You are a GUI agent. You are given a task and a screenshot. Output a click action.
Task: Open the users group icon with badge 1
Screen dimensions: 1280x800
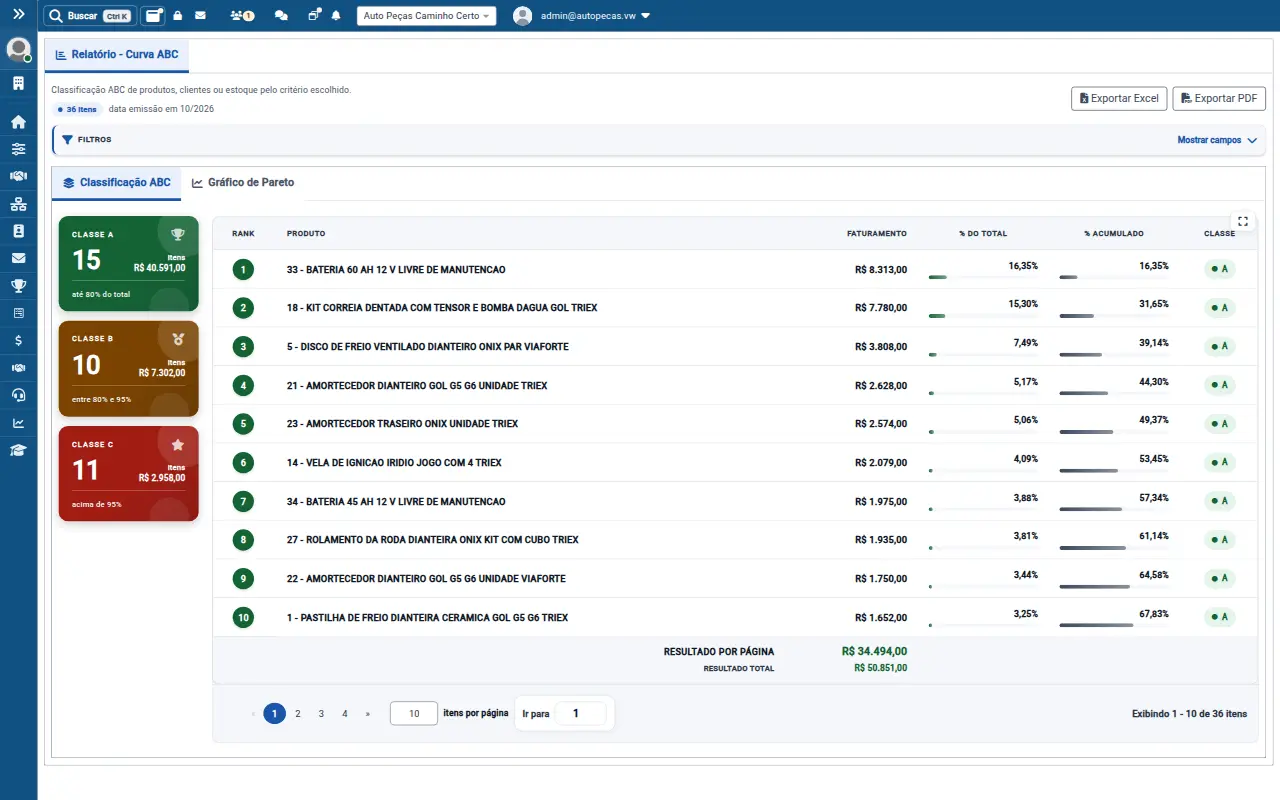click(241, 16)
